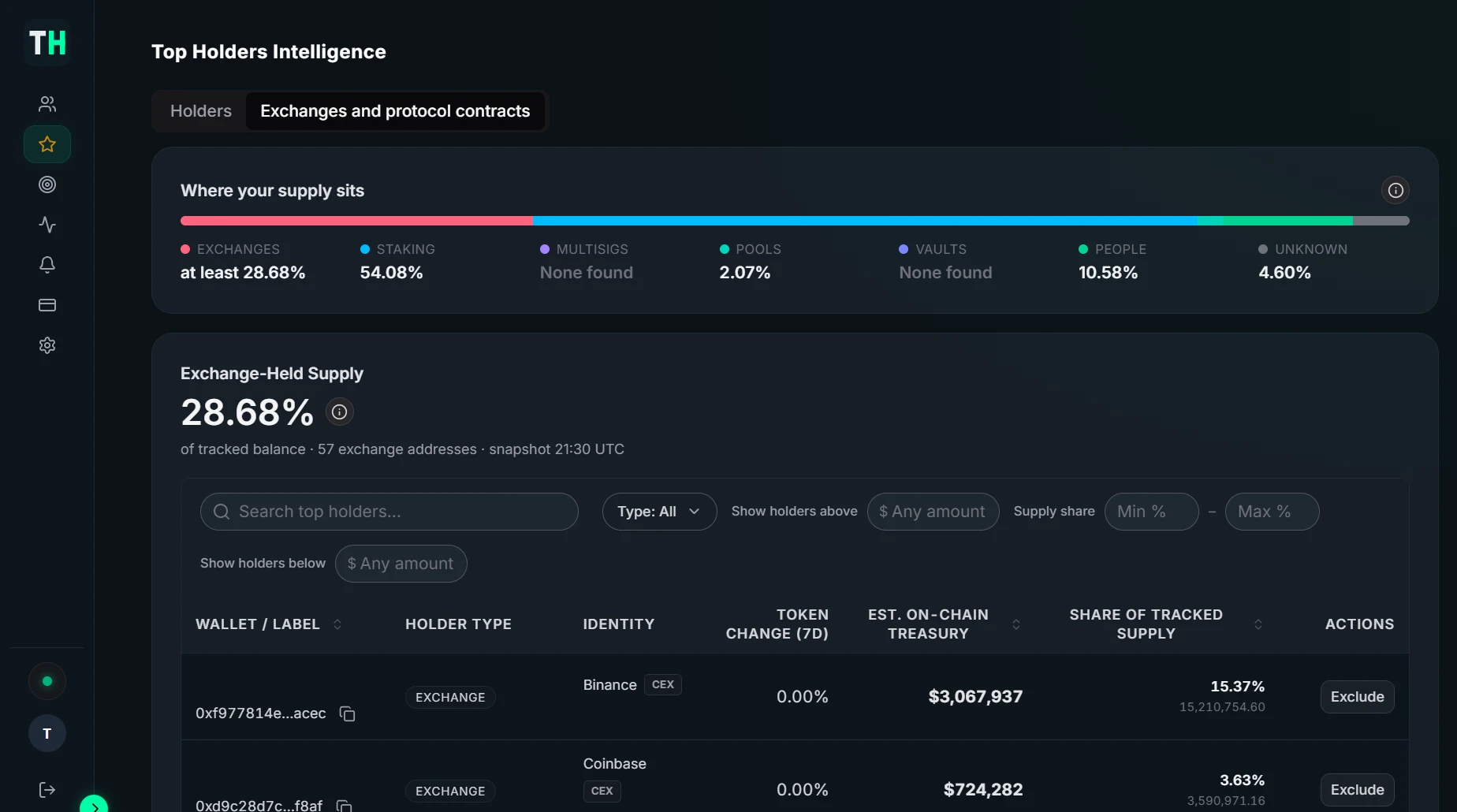Focus the Show holders above amount field
This screenshot has width=1457, height=812.
(933, 512)
